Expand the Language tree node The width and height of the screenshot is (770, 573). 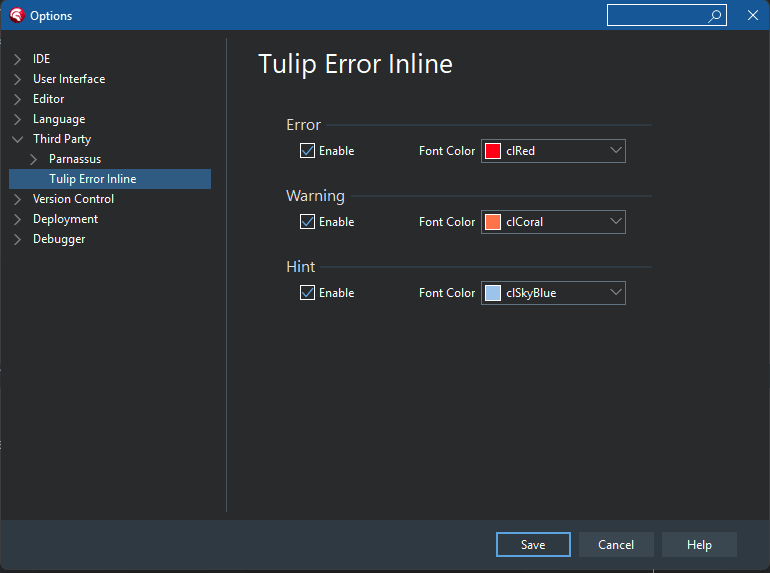point(17,119)
